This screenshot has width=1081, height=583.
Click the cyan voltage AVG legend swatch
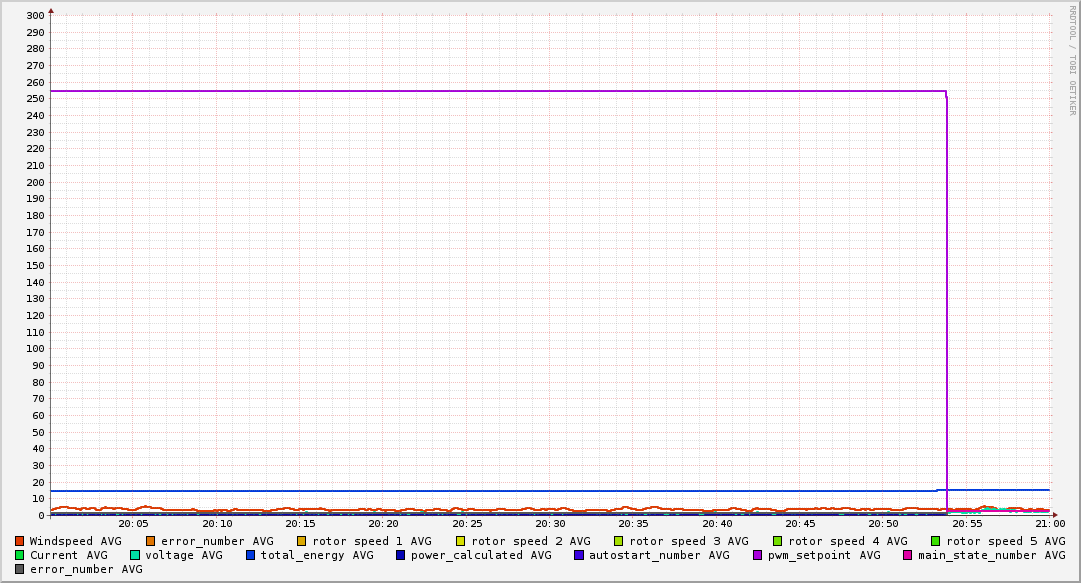click(135, 555)
